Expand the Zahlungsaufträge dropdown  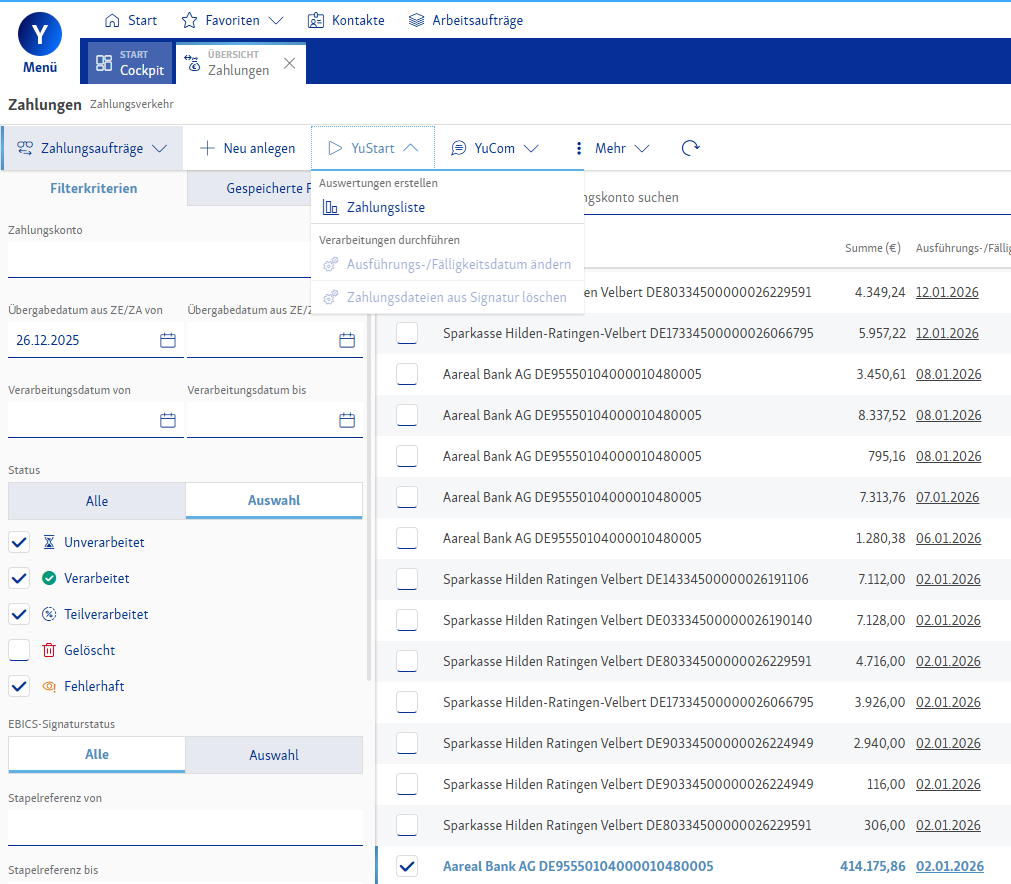(93, 148)
